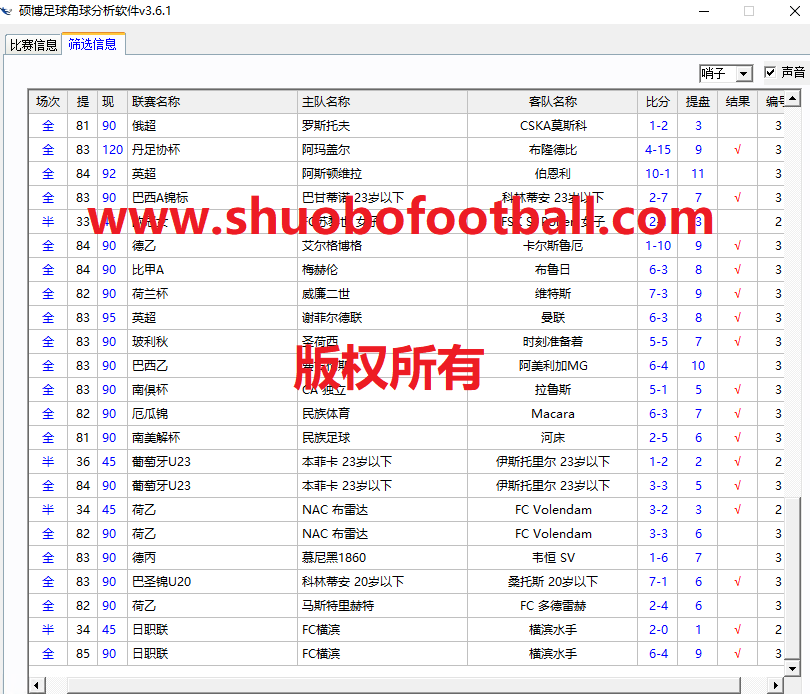
Task: Sort the table by 比分 column
Action: pyautogui.click(x=658, y=102)
